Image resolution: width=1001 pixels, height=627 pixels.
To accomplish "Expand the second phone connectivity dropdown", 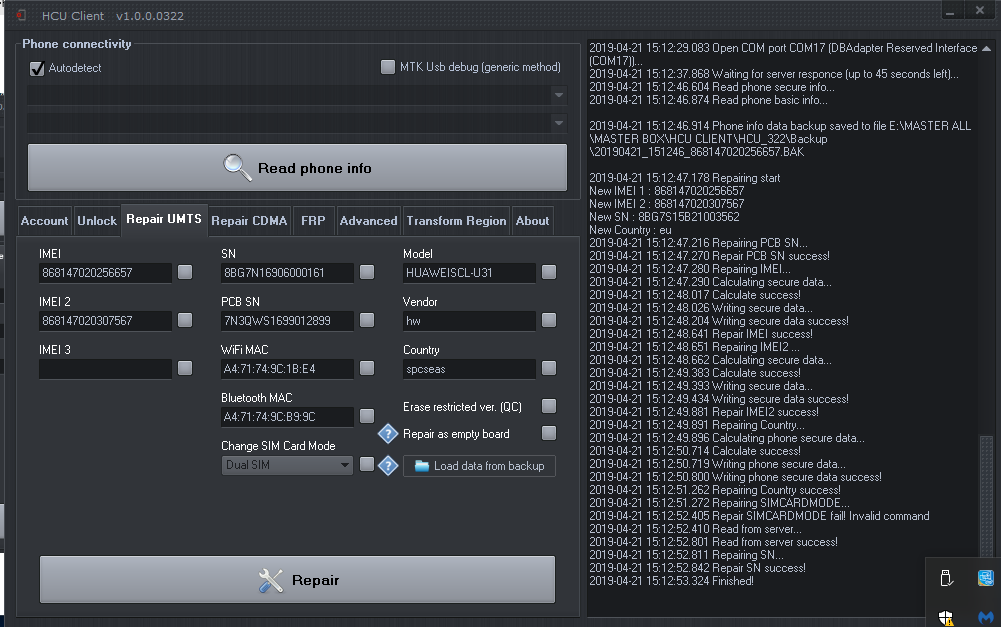I will [559, 123].
